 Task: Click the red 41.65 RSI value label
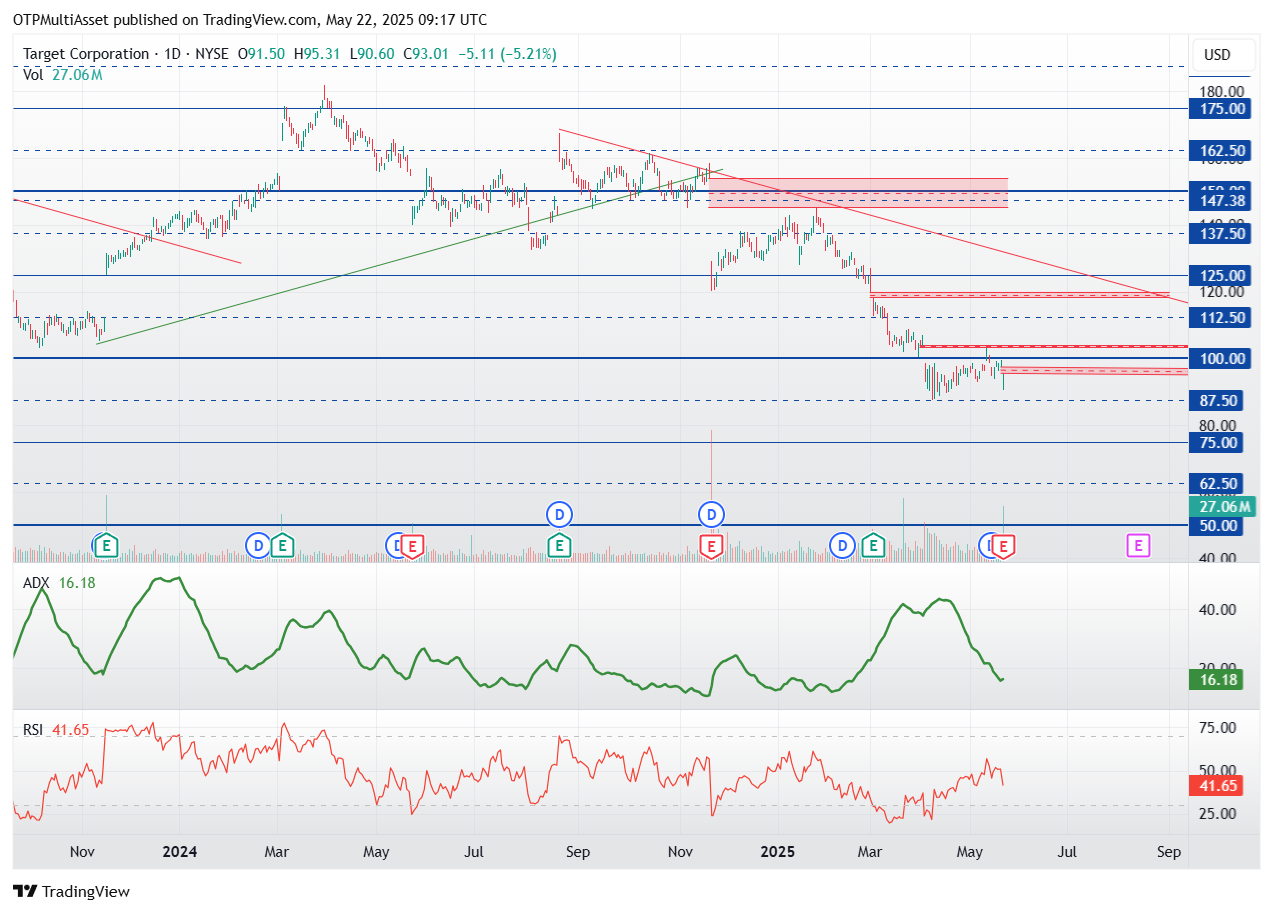pyautogui.click(x=1220, y=786)
